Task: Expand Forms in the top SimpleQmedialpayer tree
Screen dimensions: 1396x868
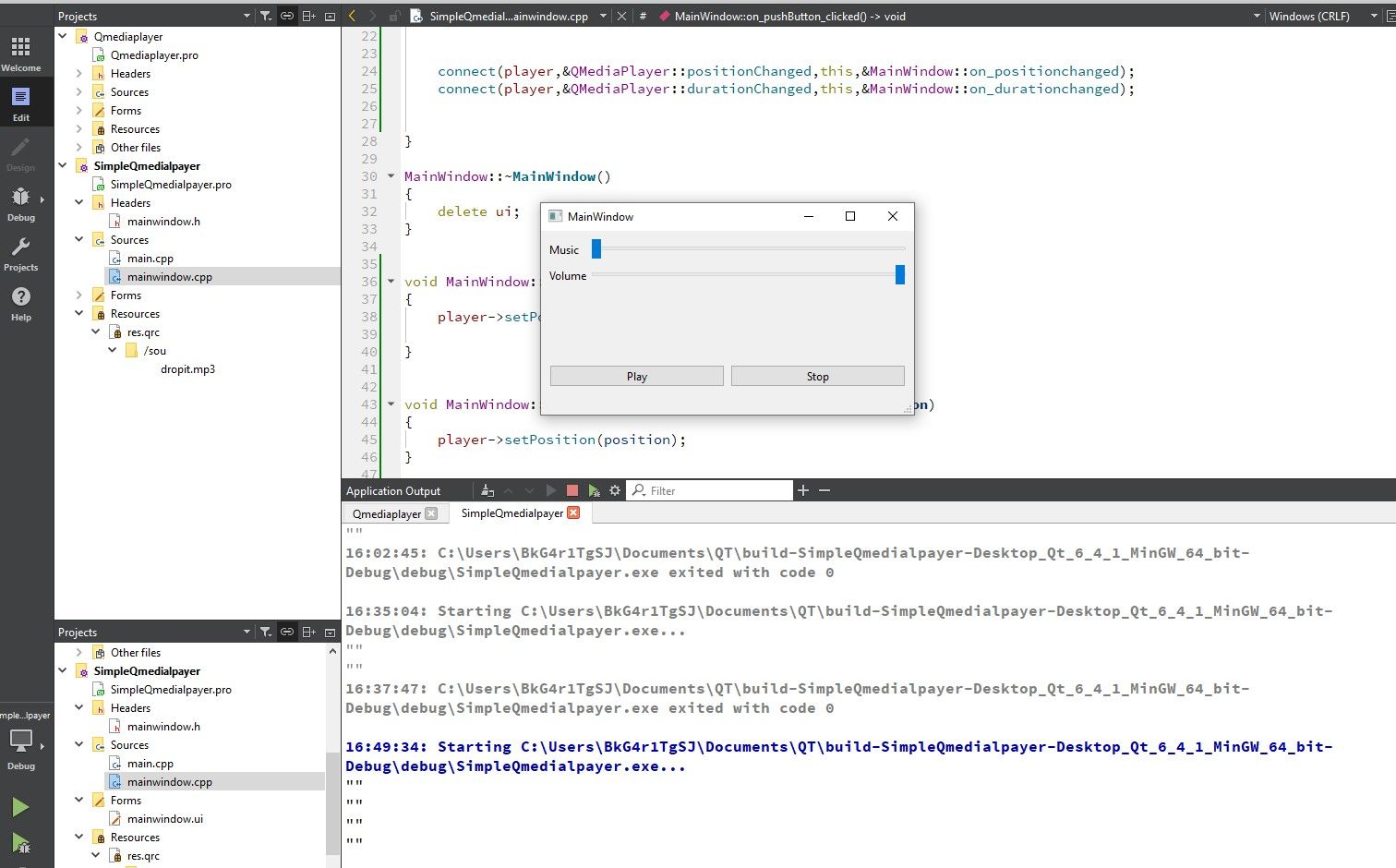Action: (x=79, y=295)
